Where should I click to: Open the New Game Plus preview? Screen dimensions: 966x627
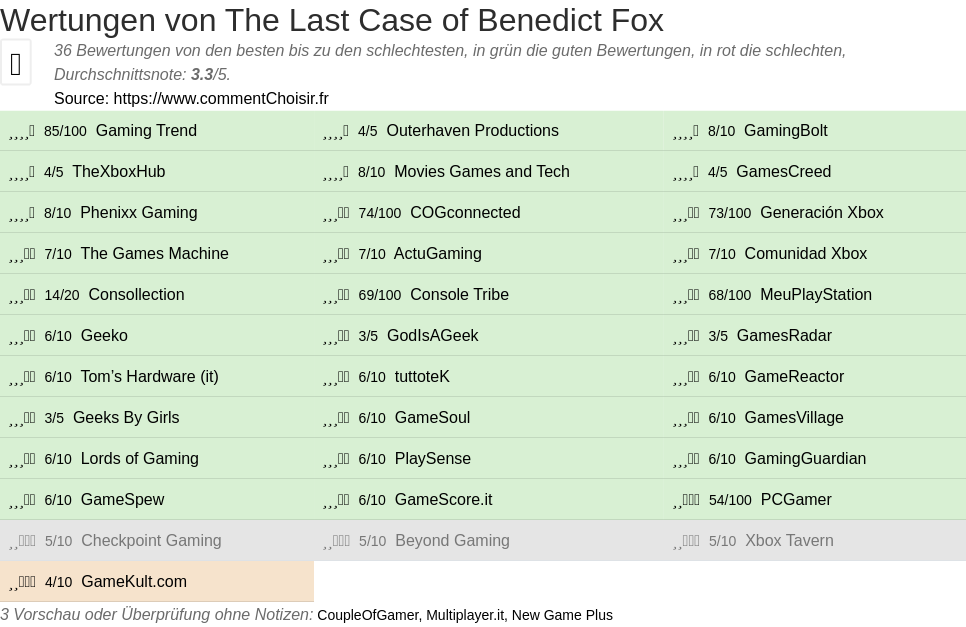pyautogui.click(x=562, y=615)
